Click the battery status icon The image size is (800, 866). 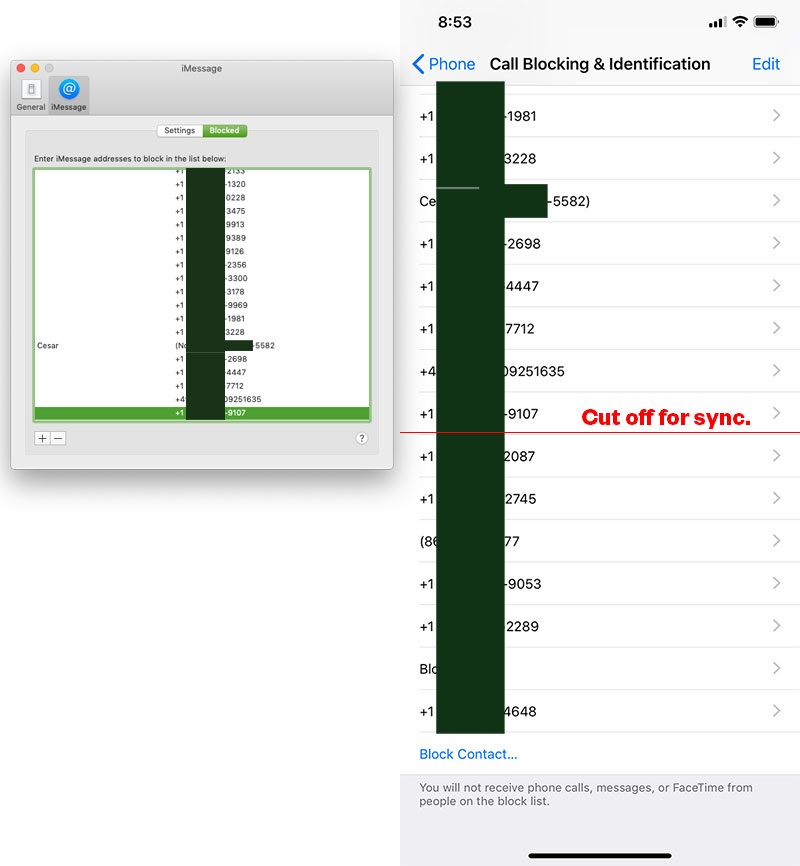pyautogui.click(x=766, y=22)
